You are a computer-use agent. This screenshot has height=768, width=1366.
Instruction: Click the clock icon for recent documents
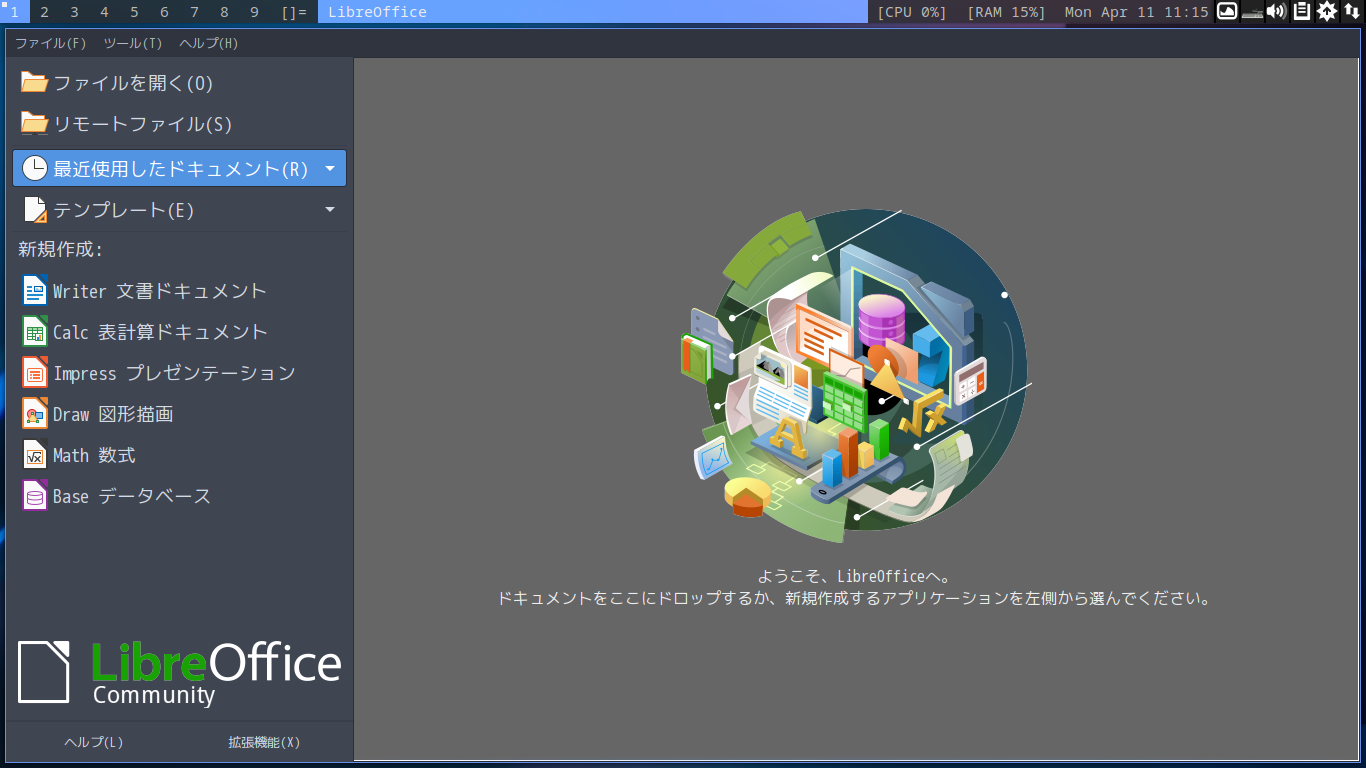pyautogui.click(x=35, y=168)
